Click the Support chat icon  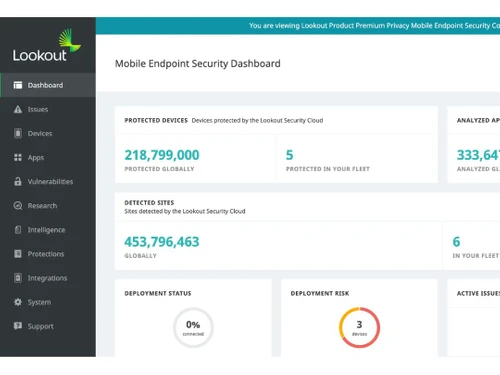tap(18, 326)
